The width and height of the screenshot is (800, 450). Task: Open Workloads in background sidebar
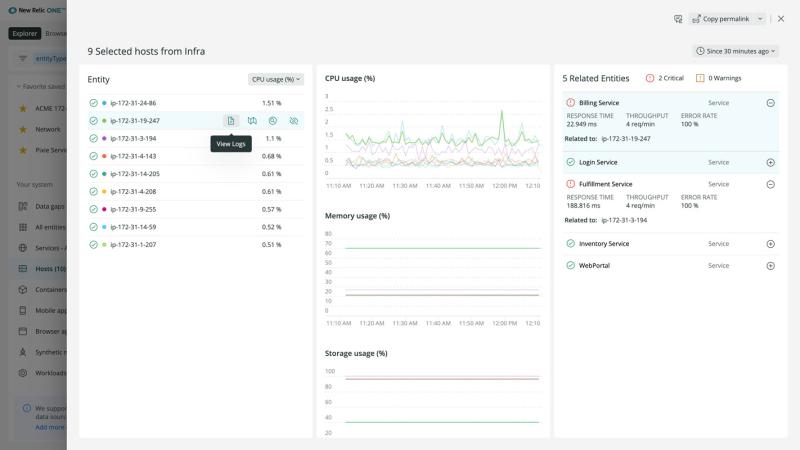[51, 373]
